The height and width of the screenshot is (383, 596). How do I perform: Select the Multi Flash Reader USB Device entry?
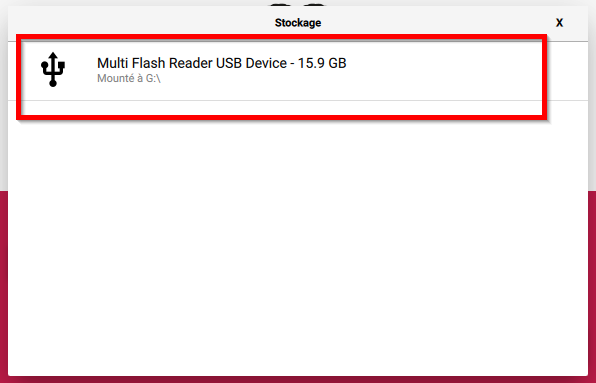[298, 71]
